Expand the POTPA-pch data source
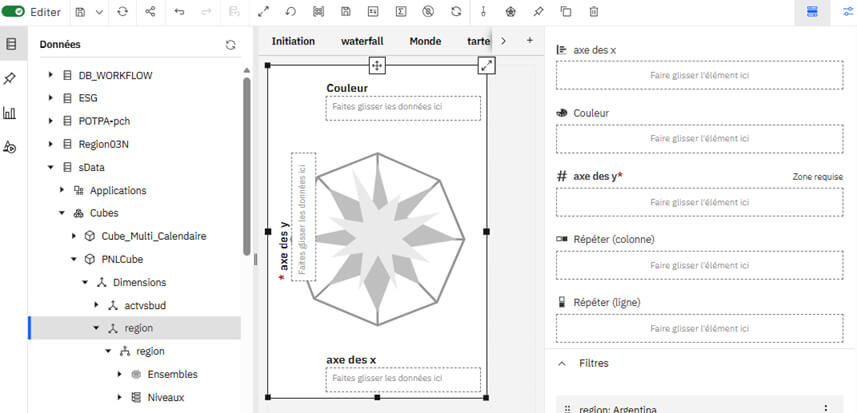This screenshot has width=857, height=413. pos(51,121)
